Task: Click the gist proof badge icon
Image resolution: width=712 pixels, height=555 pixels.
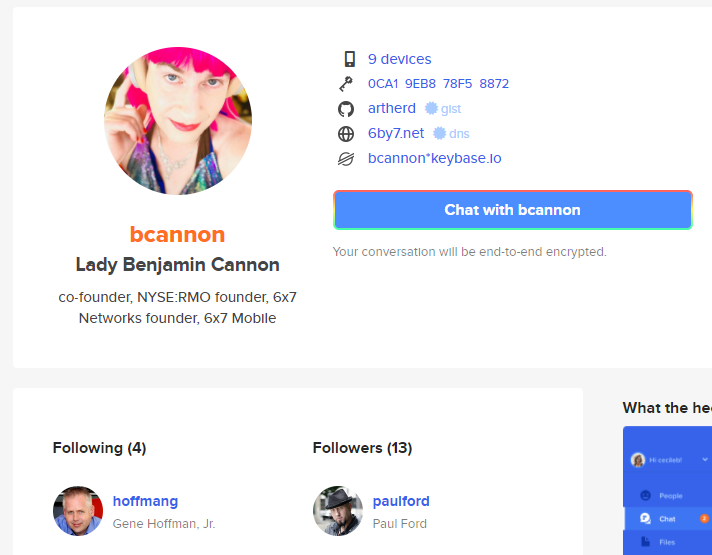Action: [431, 109]
